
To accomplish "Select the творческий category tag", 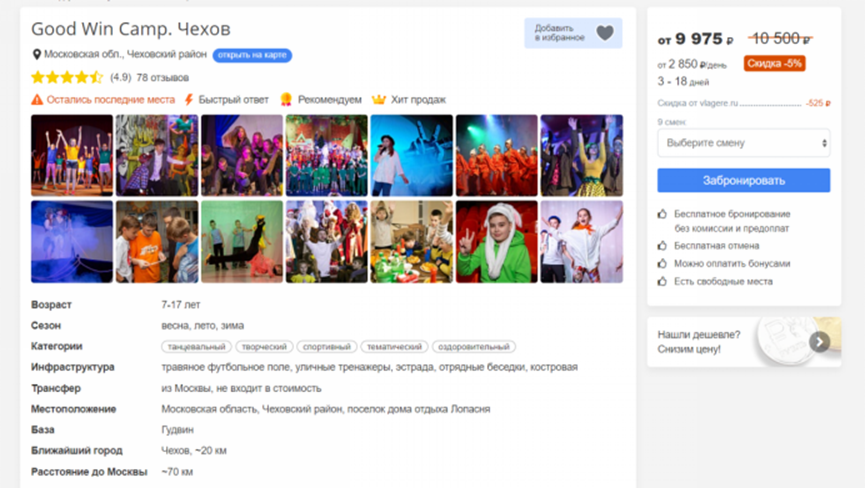I will pos(264,347).
